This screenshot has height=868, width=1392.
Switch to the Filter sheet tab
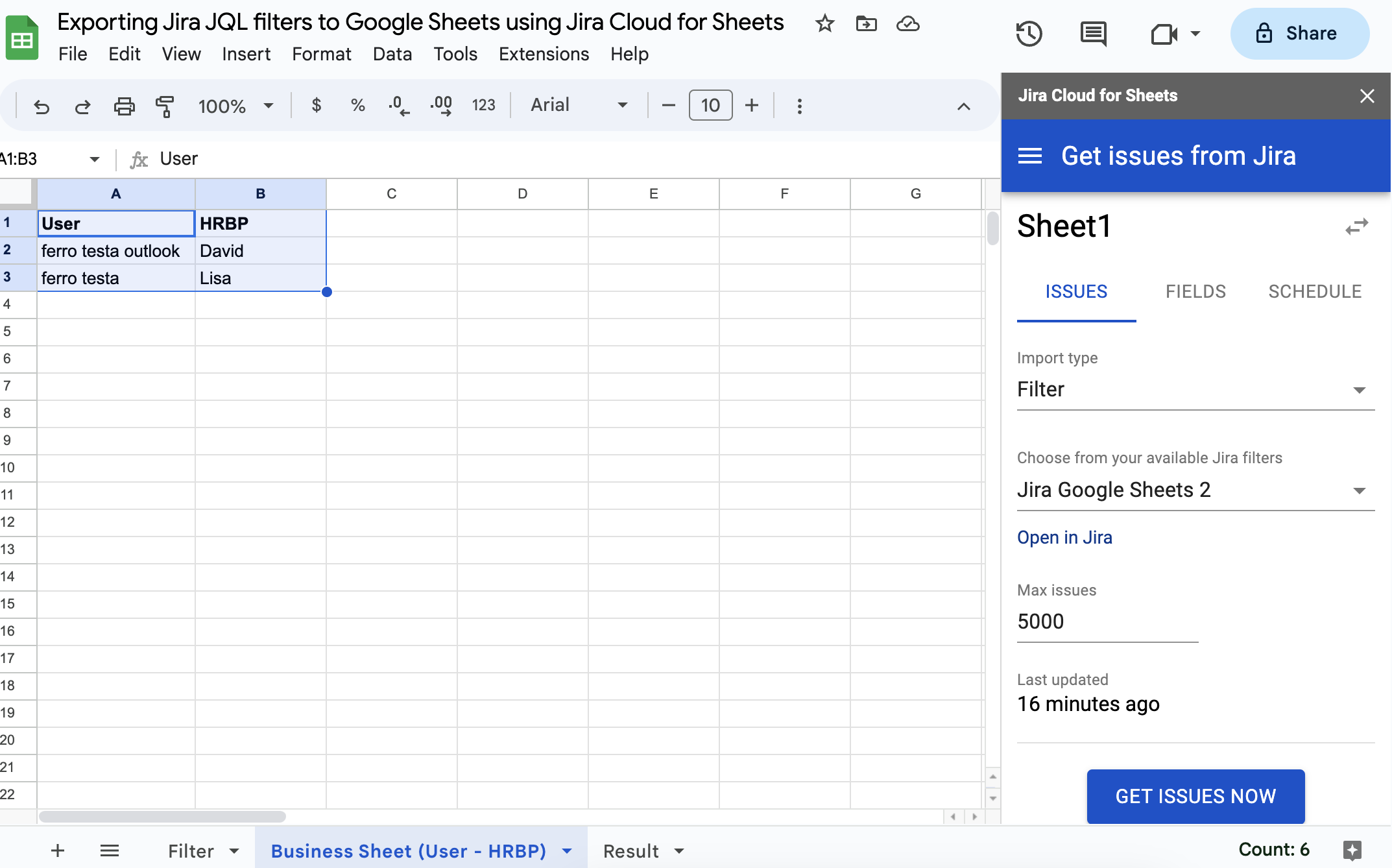tap(191, 851)
